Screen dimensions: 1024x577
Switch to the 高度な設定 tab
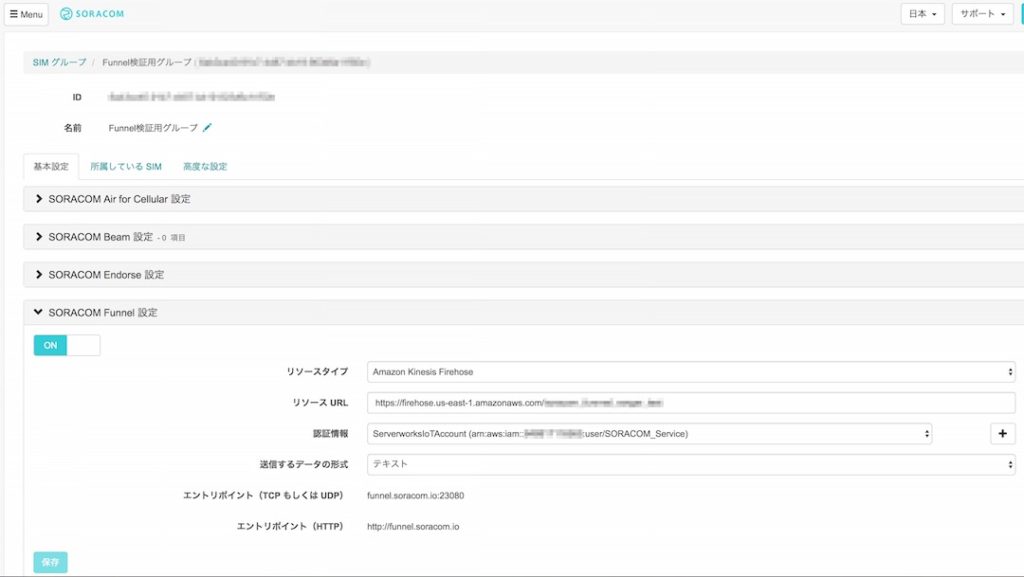(x=205, y=166)
